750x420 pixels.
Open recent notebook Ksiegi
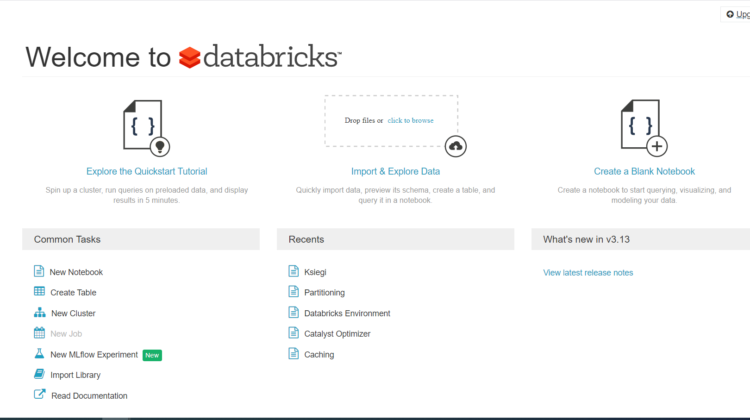pyautogui.click(x=315, y=272)
